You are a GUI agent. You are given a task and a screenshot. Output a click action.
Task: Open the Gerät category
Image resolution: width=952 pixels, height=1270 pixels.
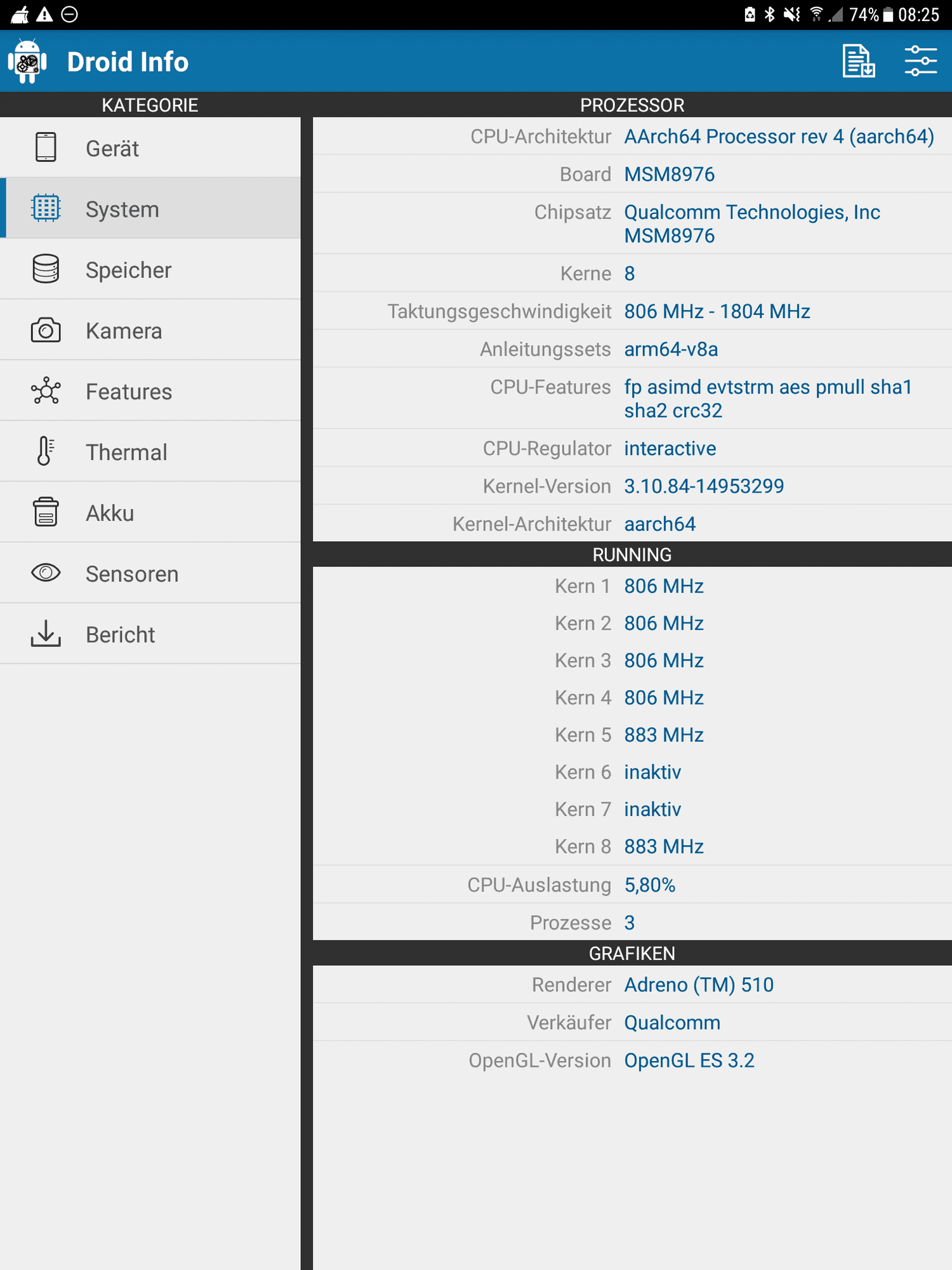[150, 148]
